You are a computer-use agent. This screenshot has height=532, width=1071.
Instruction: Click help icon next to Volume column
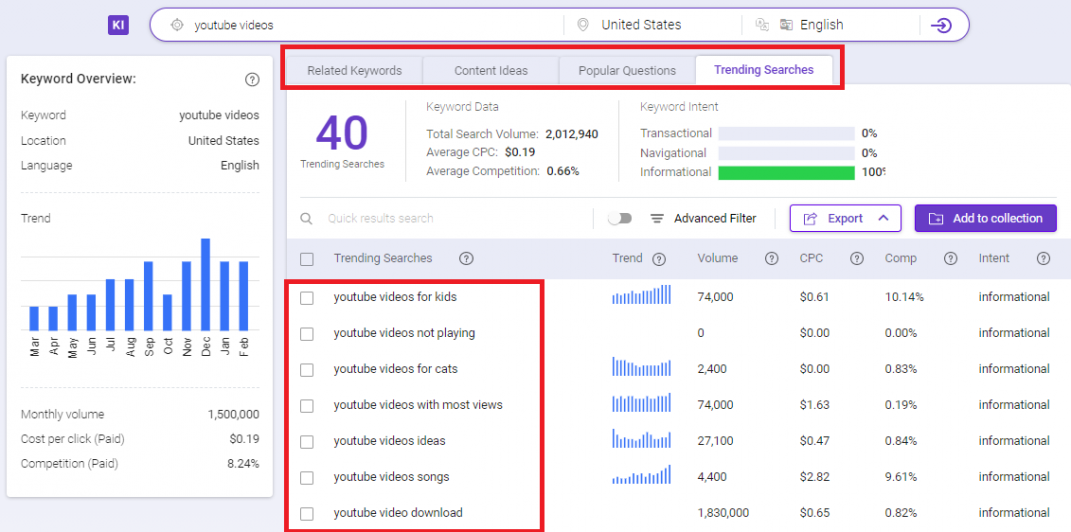coord(772,259)
